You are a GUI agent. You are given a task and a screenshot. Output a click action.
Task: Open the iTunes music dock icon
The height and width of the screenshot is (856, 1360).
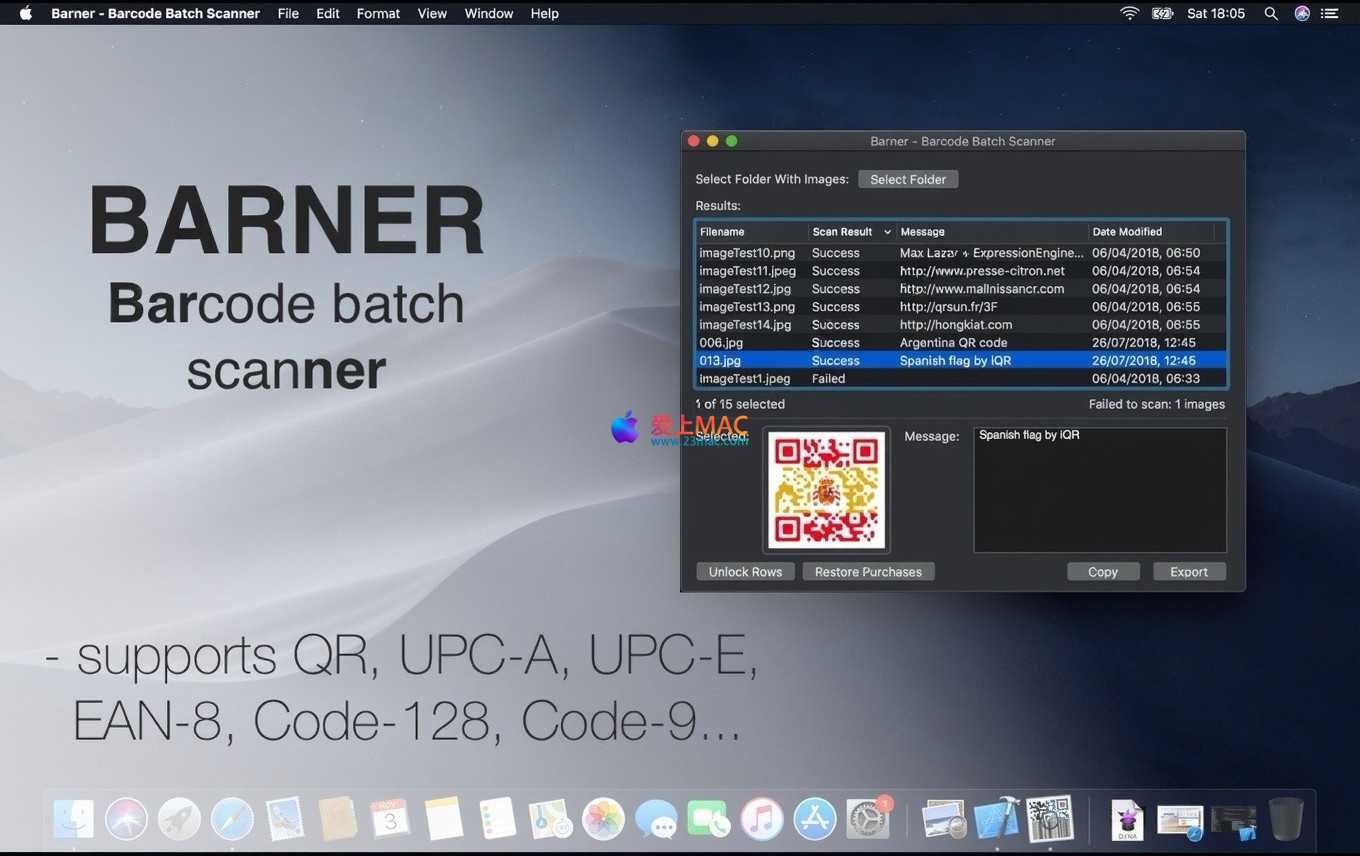click(x=762, y=820)
